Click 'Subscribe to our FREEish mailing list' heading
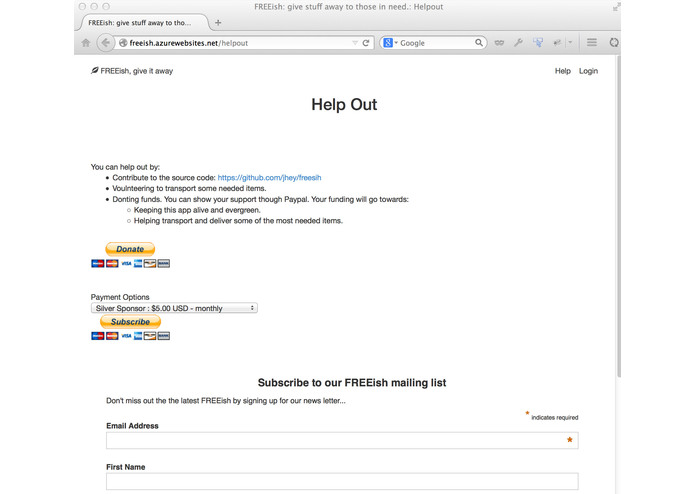 tap(352, 383)
